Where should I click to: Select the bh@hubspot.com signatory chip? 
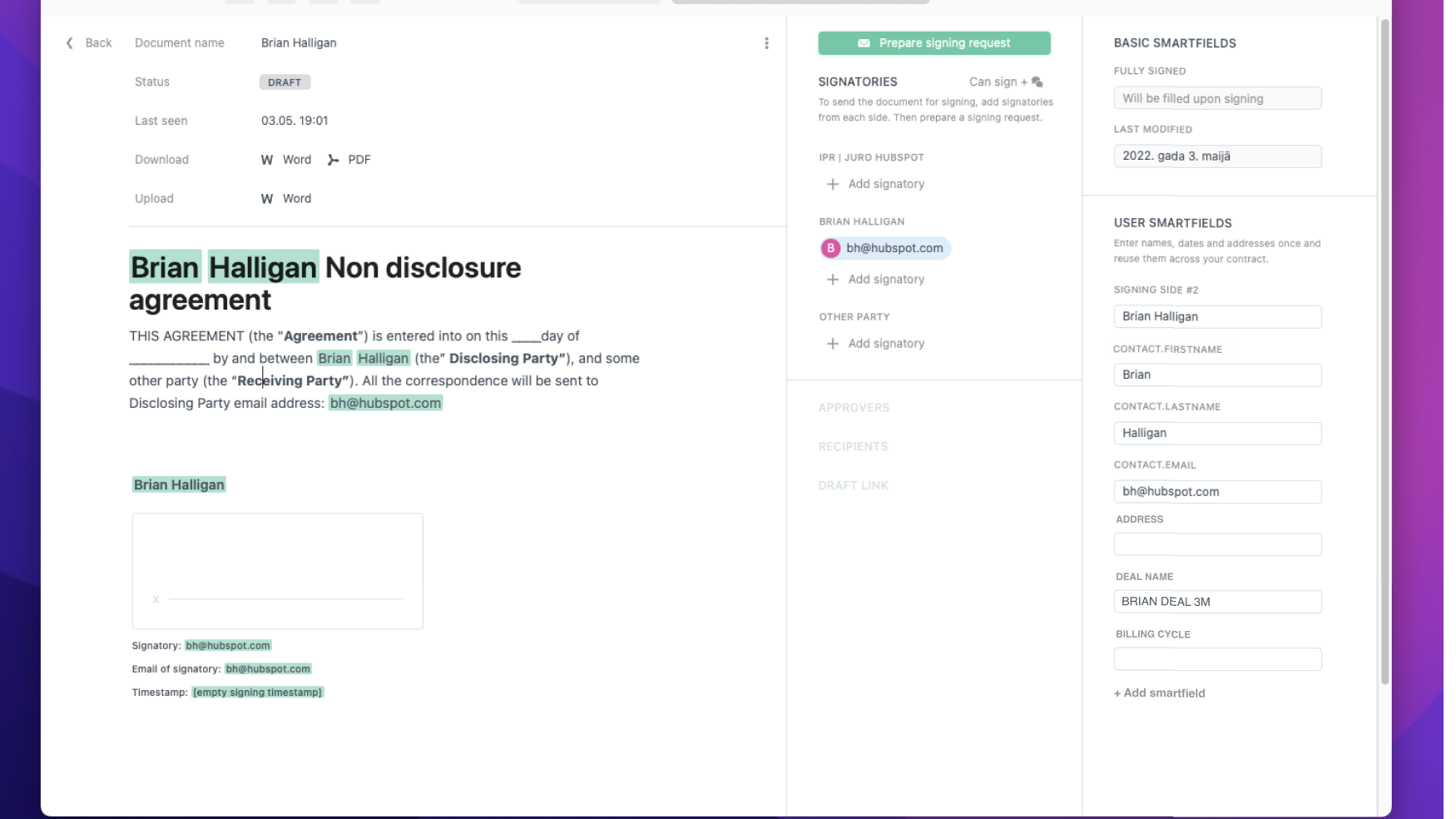pyautogui.click(x=885, y=248)
